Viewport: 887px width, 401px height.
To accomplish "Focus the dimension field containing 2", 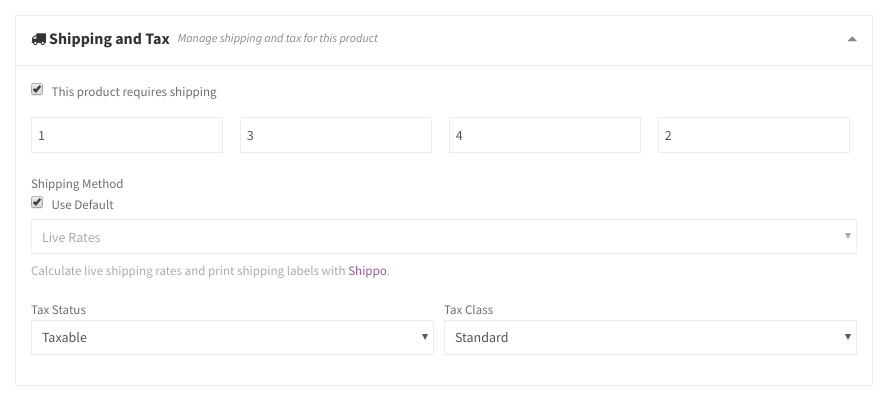I will pyautogui.click(x=753, y=135).
